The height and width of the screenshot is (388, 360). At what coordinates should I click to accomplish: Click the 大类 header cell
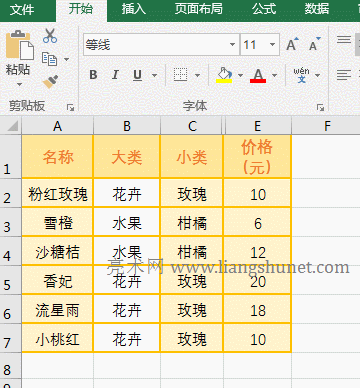tap(127, 157)
